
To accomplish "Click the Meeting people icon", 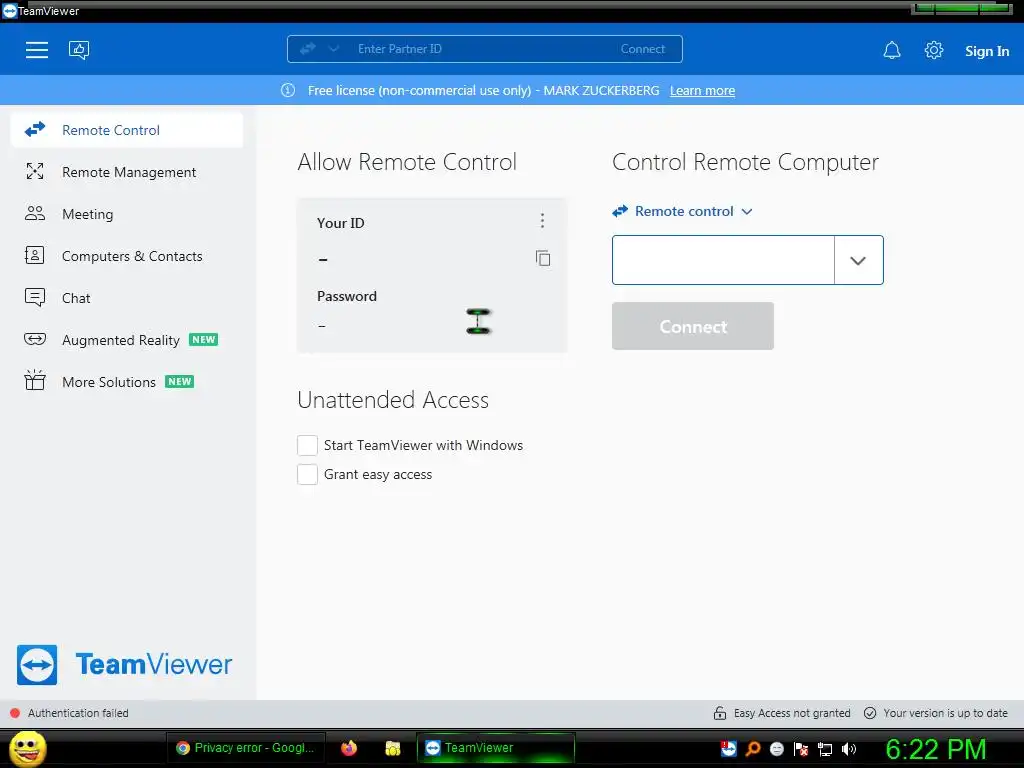I will [x=35, y=213].
